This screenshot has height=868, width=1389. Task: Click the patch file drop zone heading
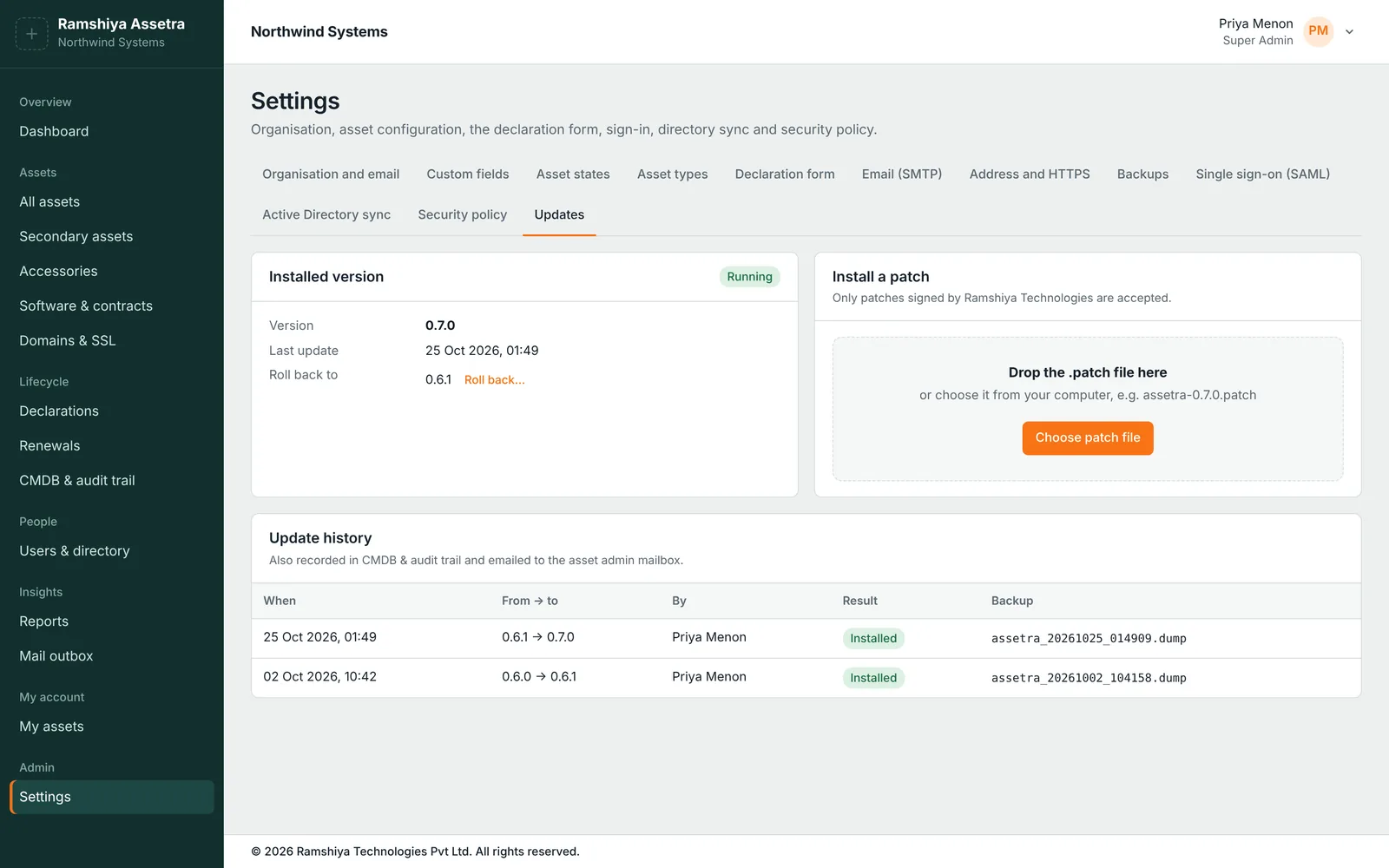1087,372
